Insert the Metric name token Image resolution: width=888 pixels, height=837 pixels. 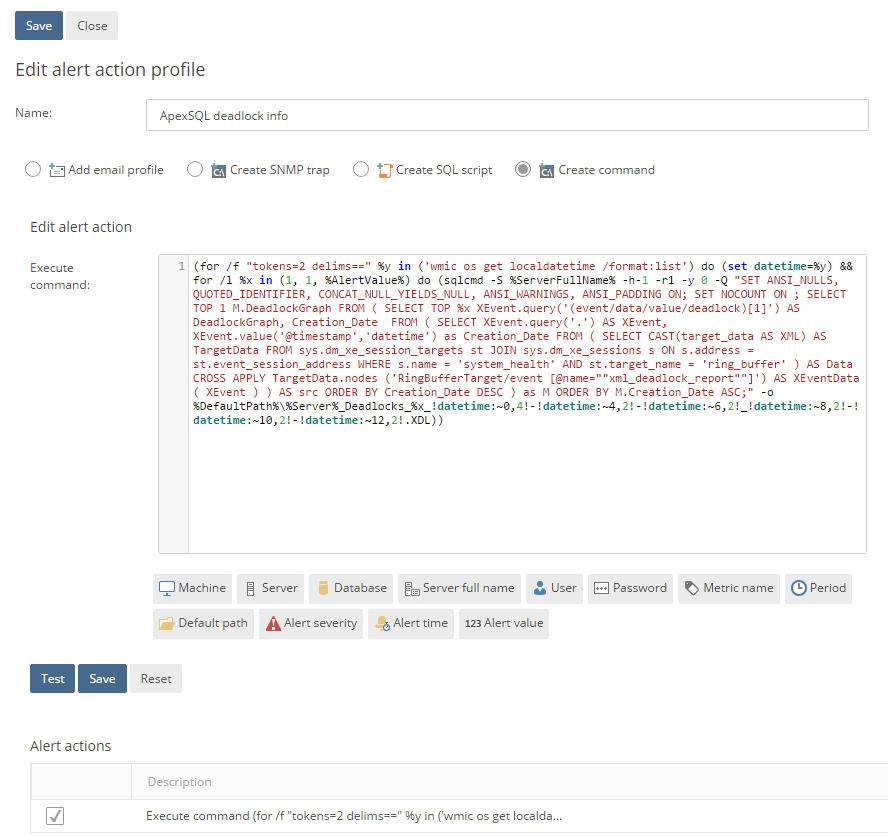(x=728, y=588)
